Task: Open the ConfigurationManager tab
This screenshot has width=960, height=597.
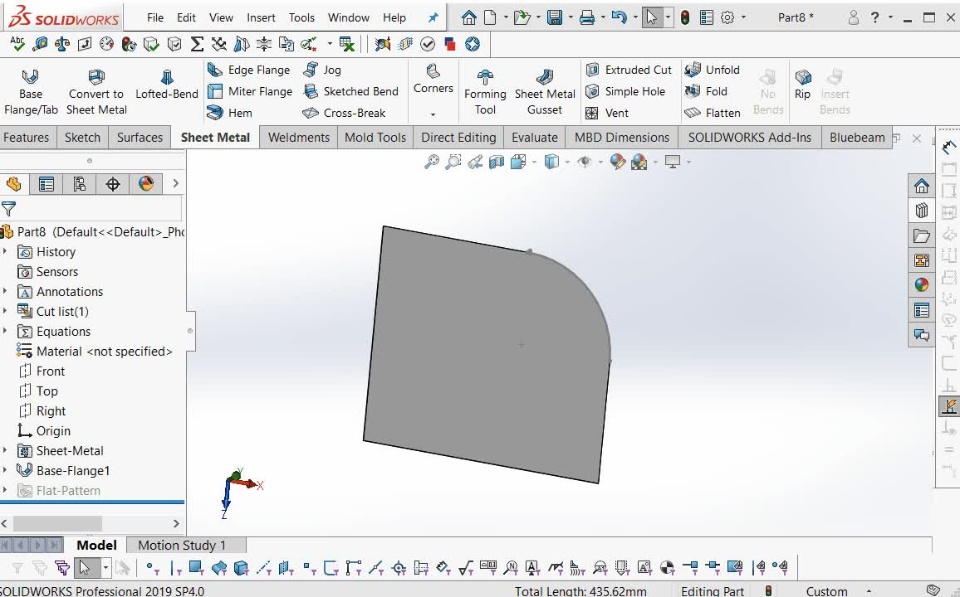Action: click(80, 184)
